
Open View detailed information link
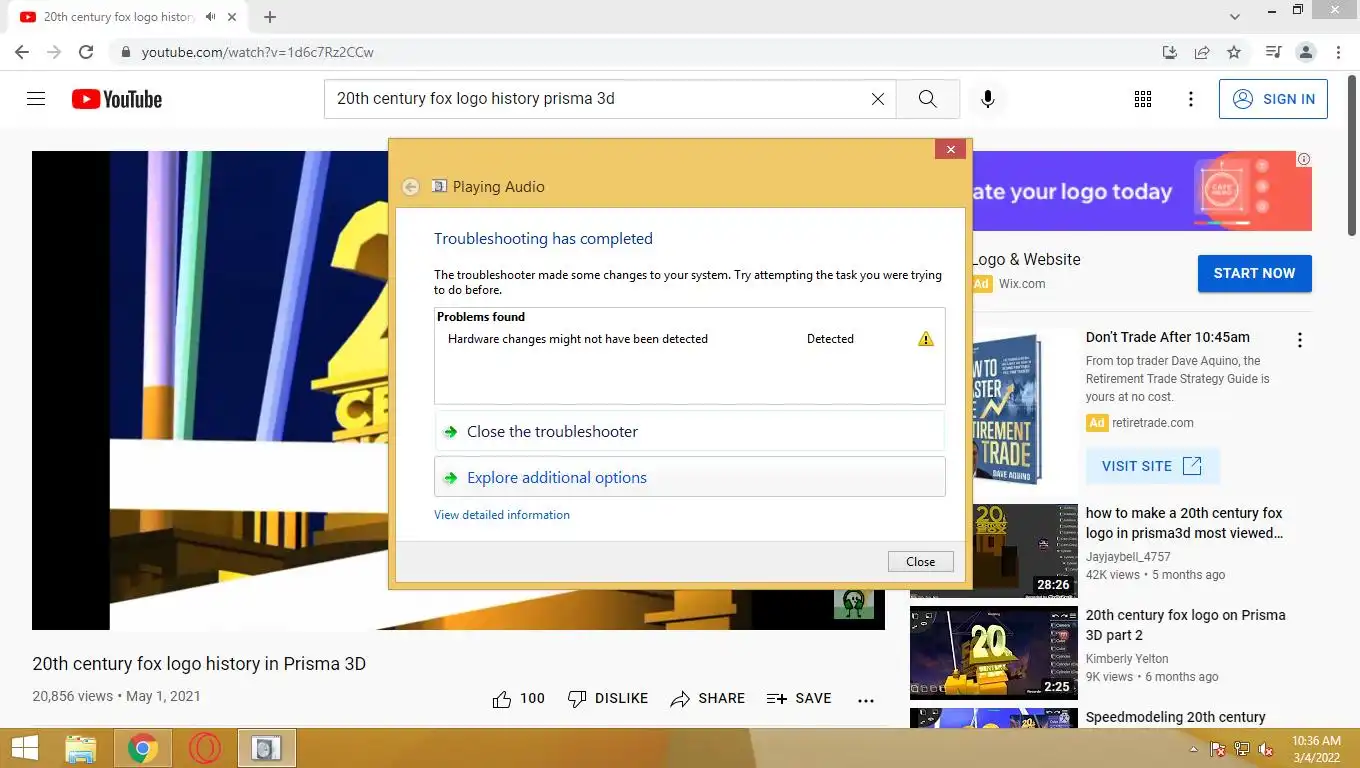(x=502, y=515)
